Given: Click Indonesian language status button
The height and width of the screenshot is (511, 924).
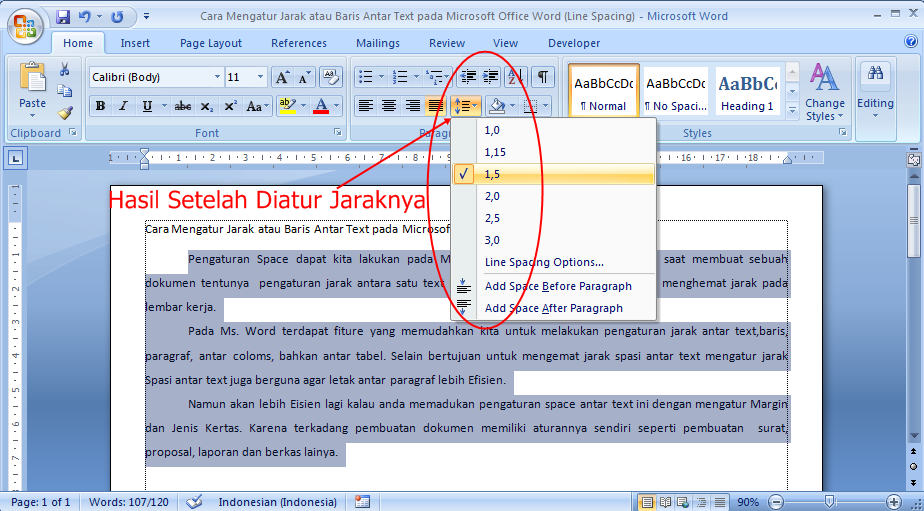Looking at the screenshot, I should click(278, 502).
